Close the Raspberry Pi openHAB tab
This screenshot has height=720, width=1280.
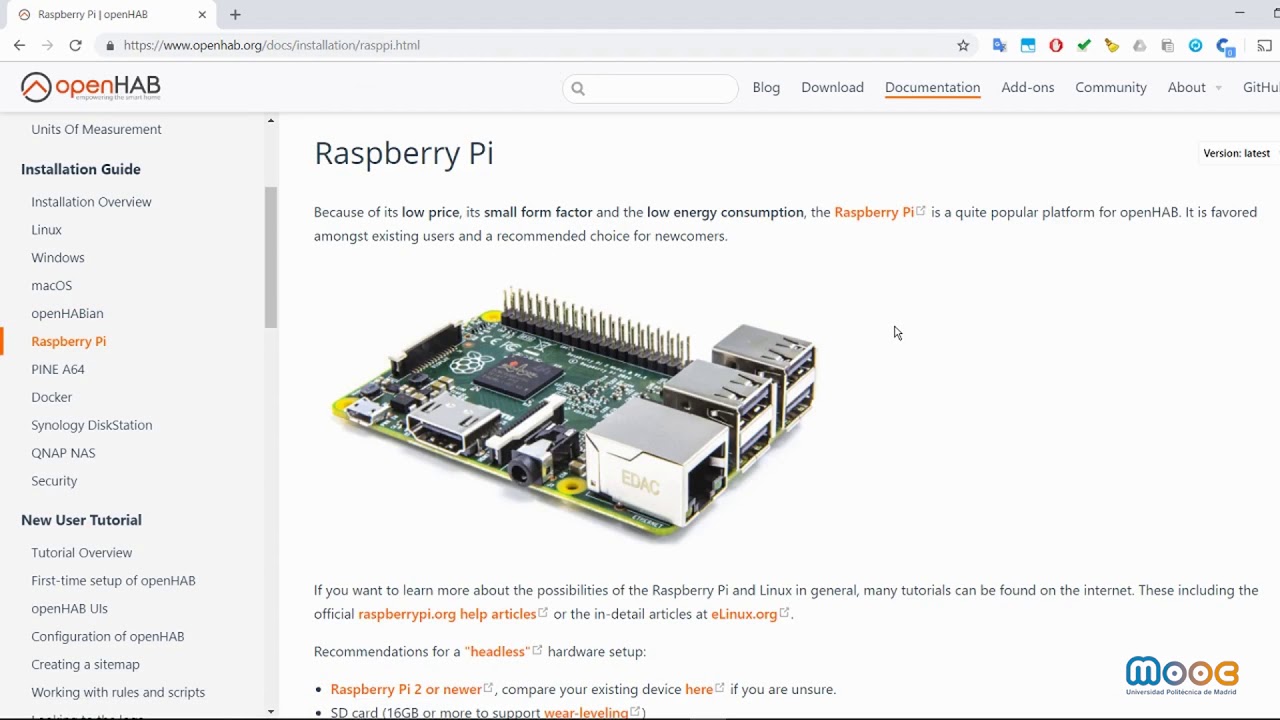(x=202, y=14)
